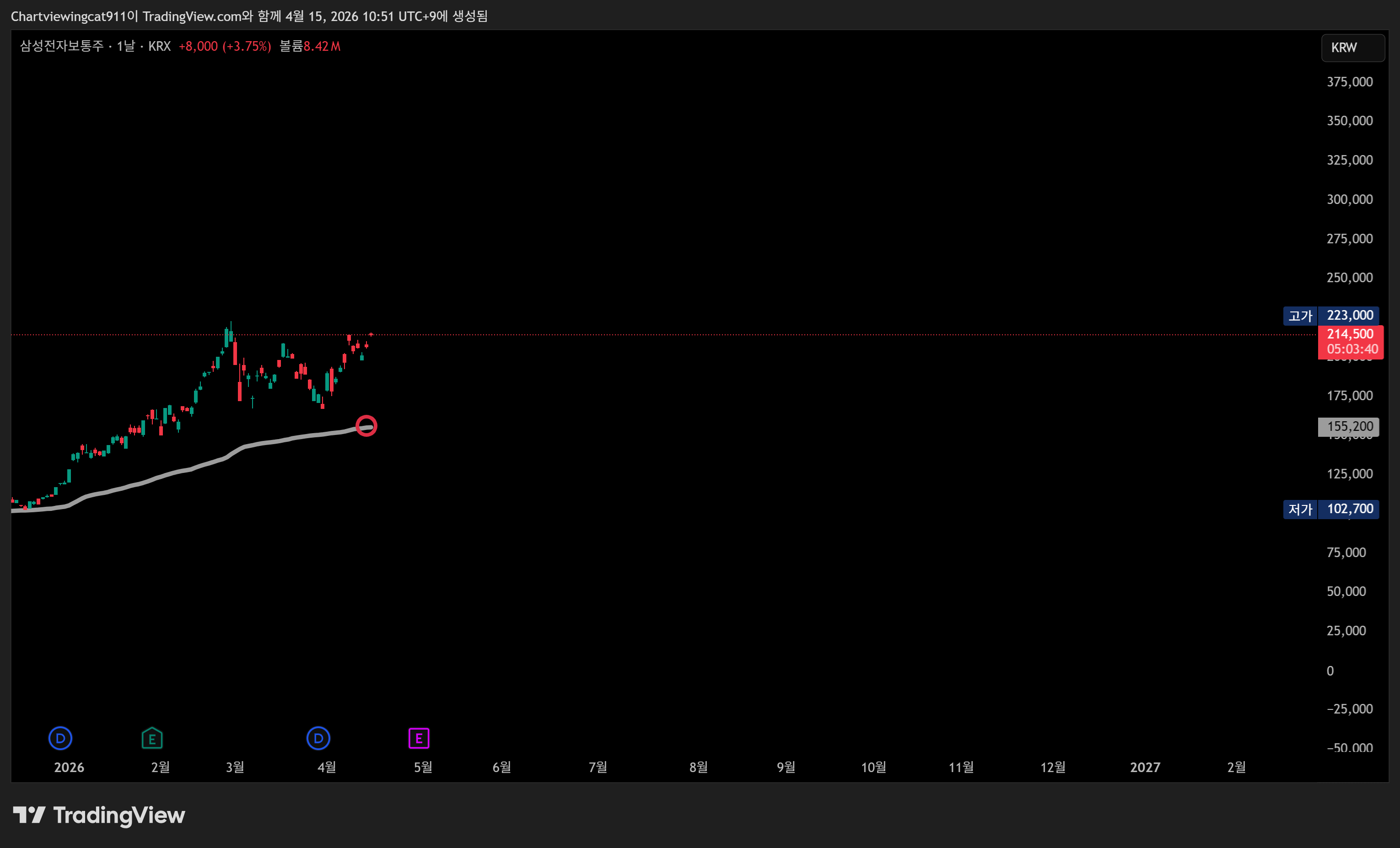The height and width of the screenshot is (848, 1400).
Task: Open the KRW currency selector
Action: 1352,48
